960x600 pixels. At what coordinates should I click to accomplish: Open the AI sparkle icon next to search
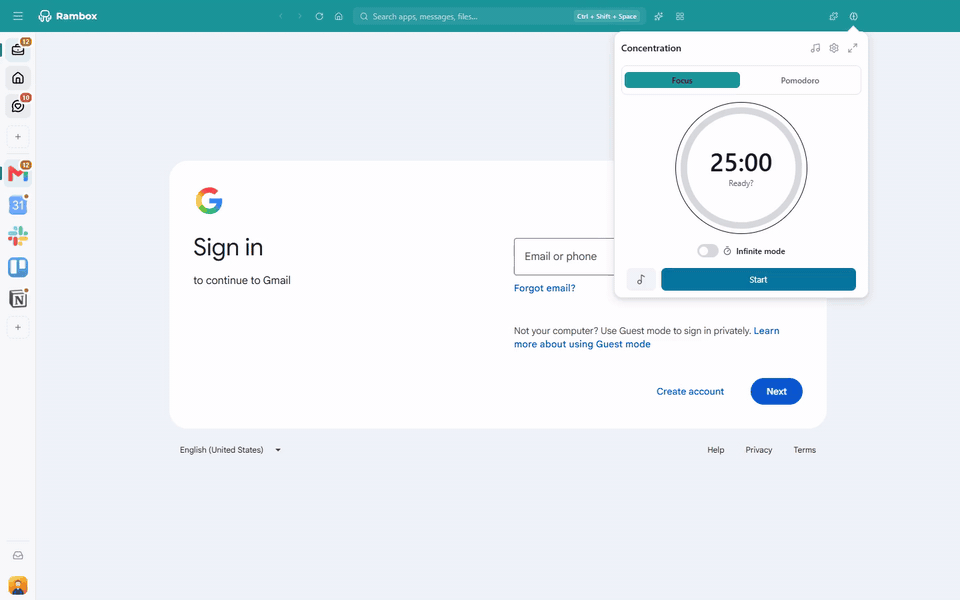click(659, 17)
